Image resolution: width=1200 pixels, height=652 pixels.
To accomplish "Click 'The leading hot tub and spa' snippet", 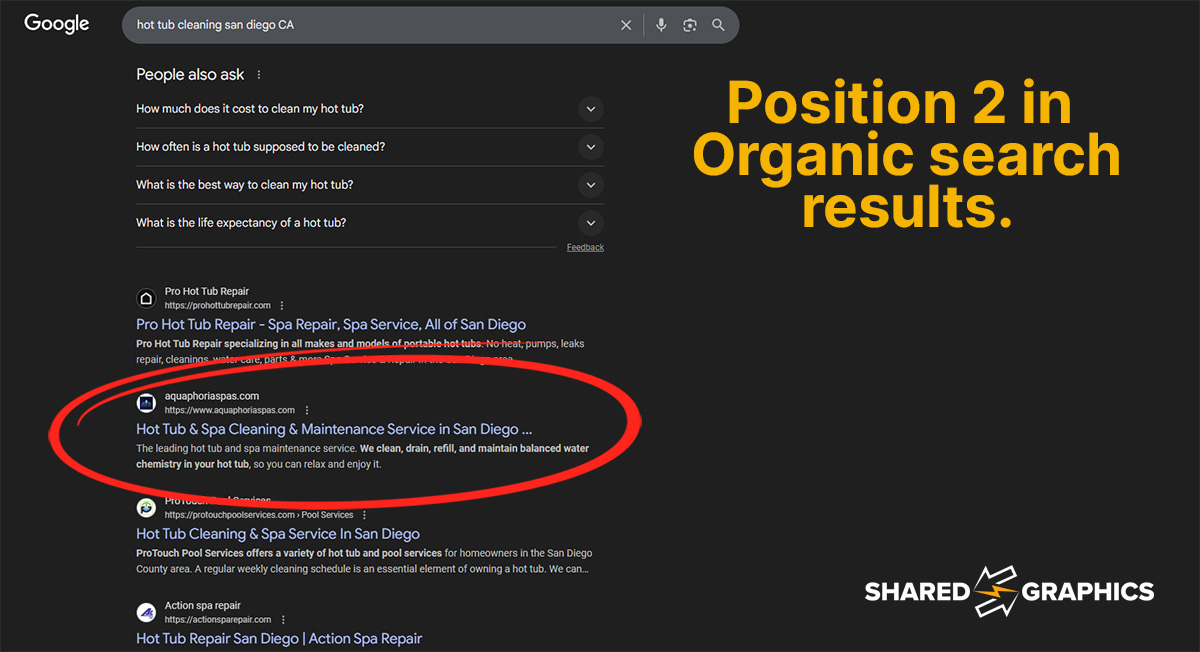I will (x=362, y=456).
